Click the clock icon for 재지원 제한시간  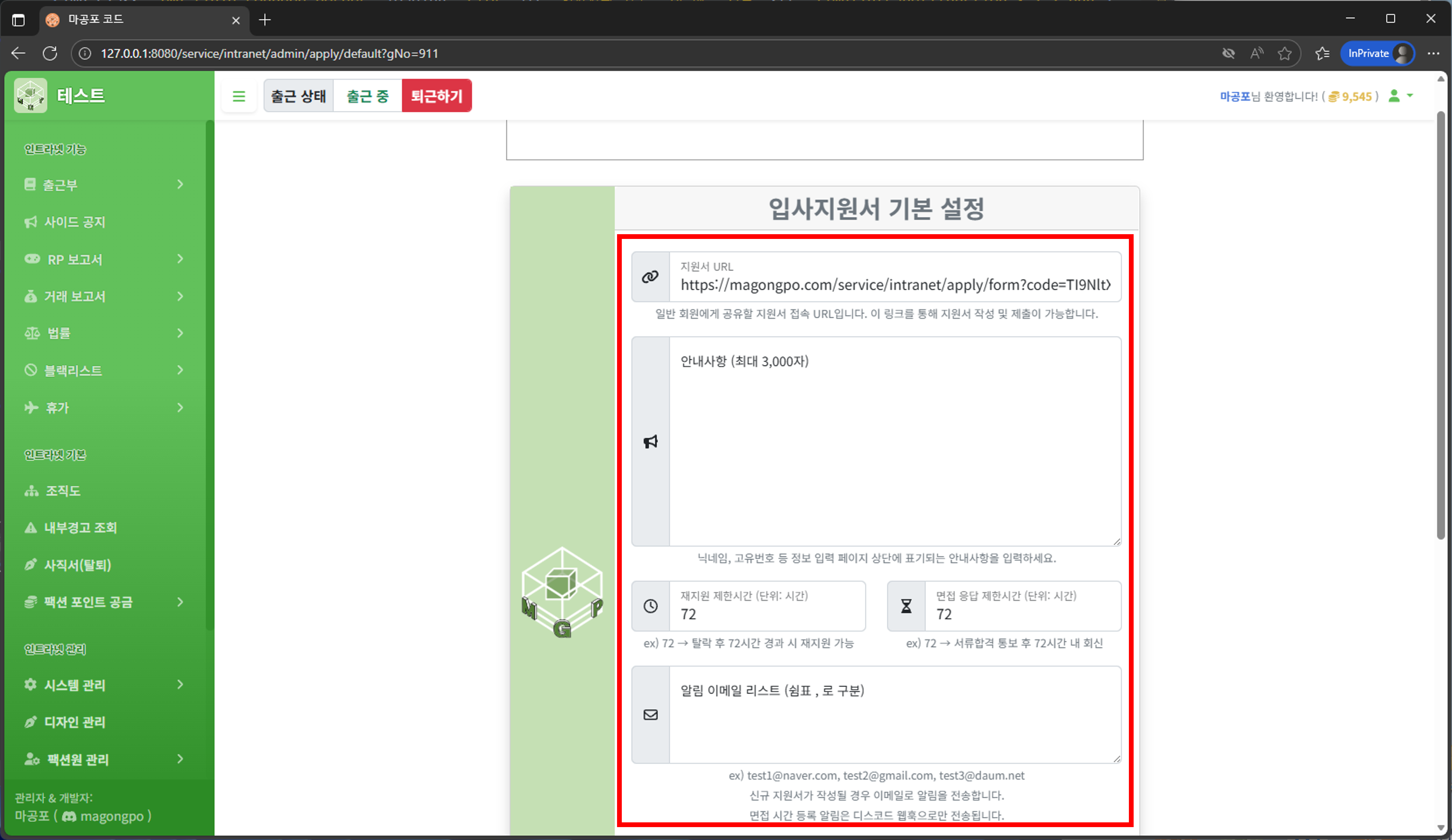[x=651, y=605]
